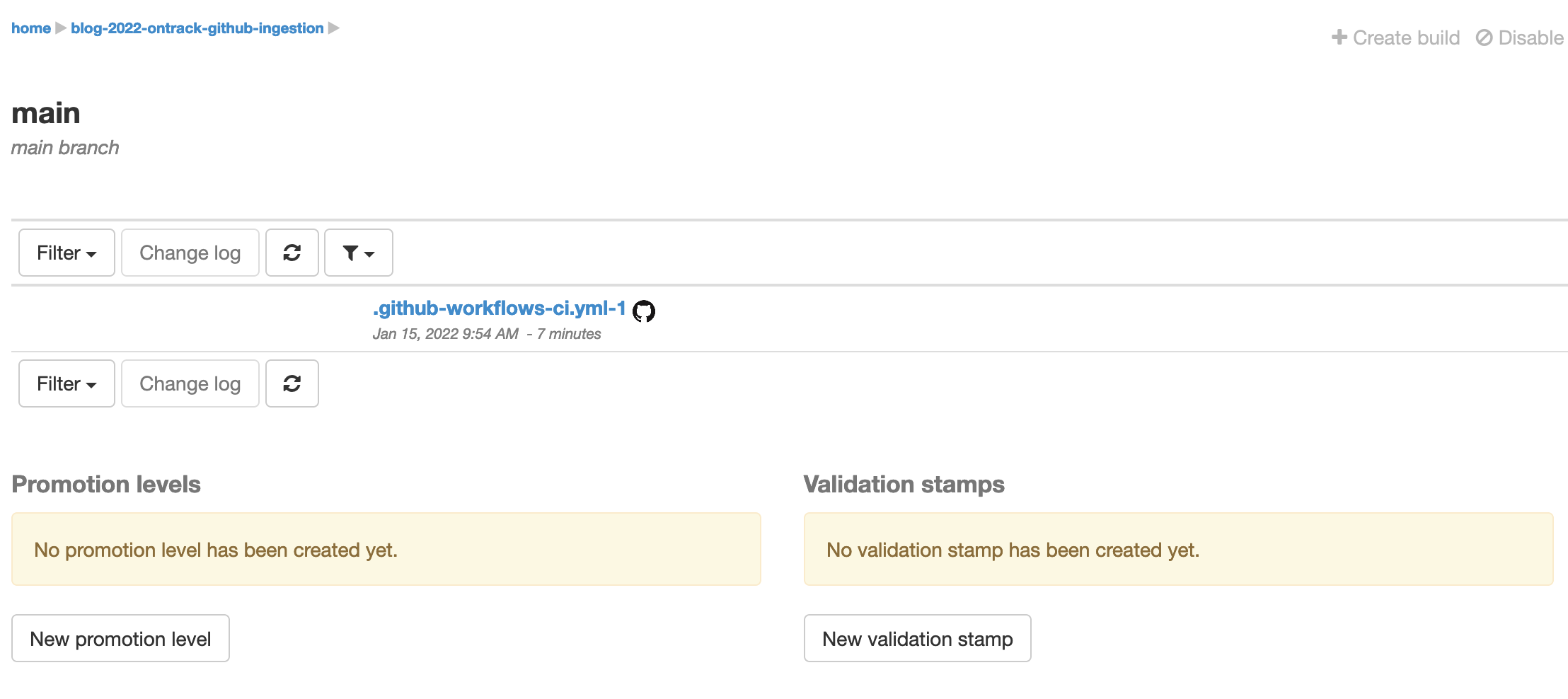Open Change log in the upper toolbar
The image size is (1568, 699).
click(190, 253)
